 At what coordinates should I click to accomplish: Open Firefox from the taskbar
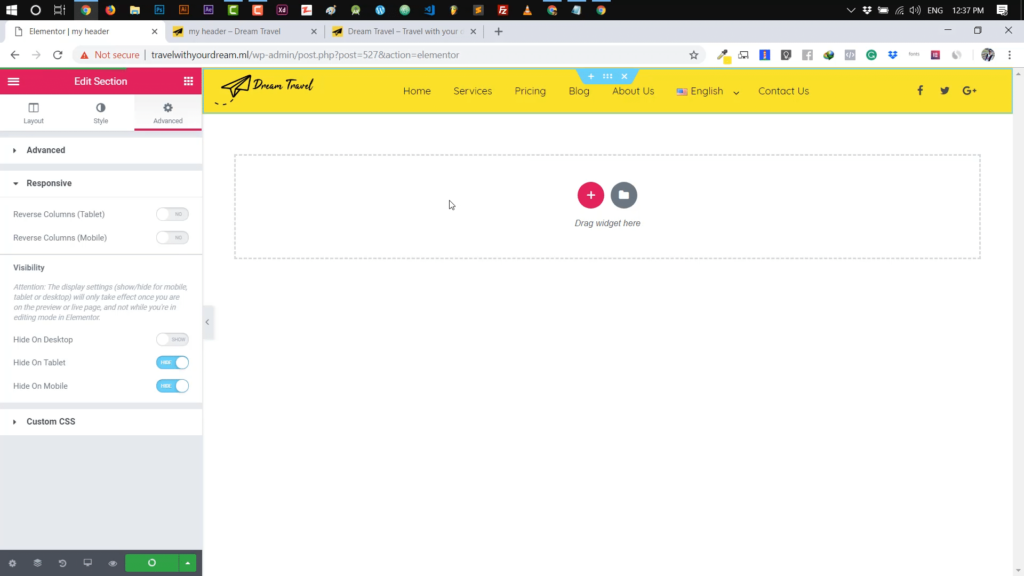click(110, 10)
